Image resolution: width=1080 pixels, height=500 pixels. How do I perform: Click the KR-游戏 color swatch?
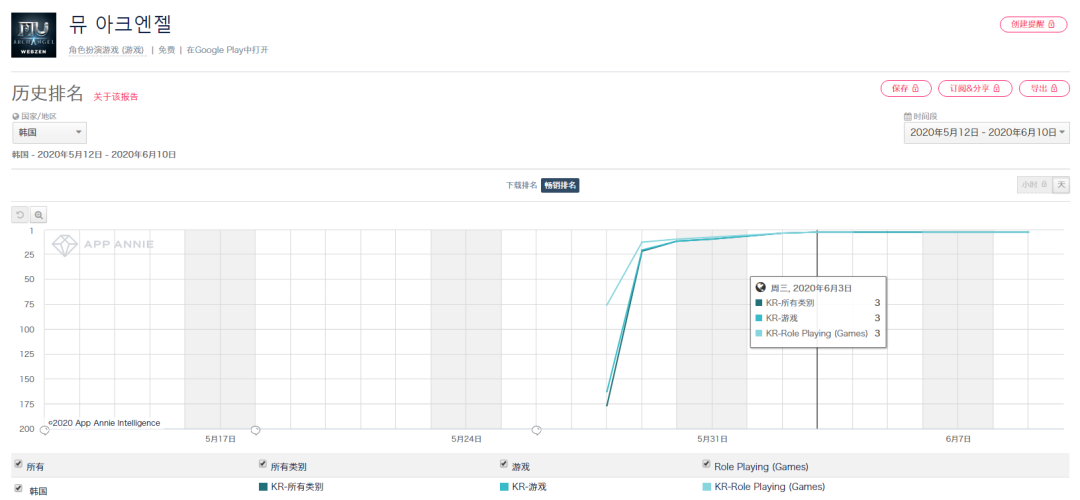(504, 487)
